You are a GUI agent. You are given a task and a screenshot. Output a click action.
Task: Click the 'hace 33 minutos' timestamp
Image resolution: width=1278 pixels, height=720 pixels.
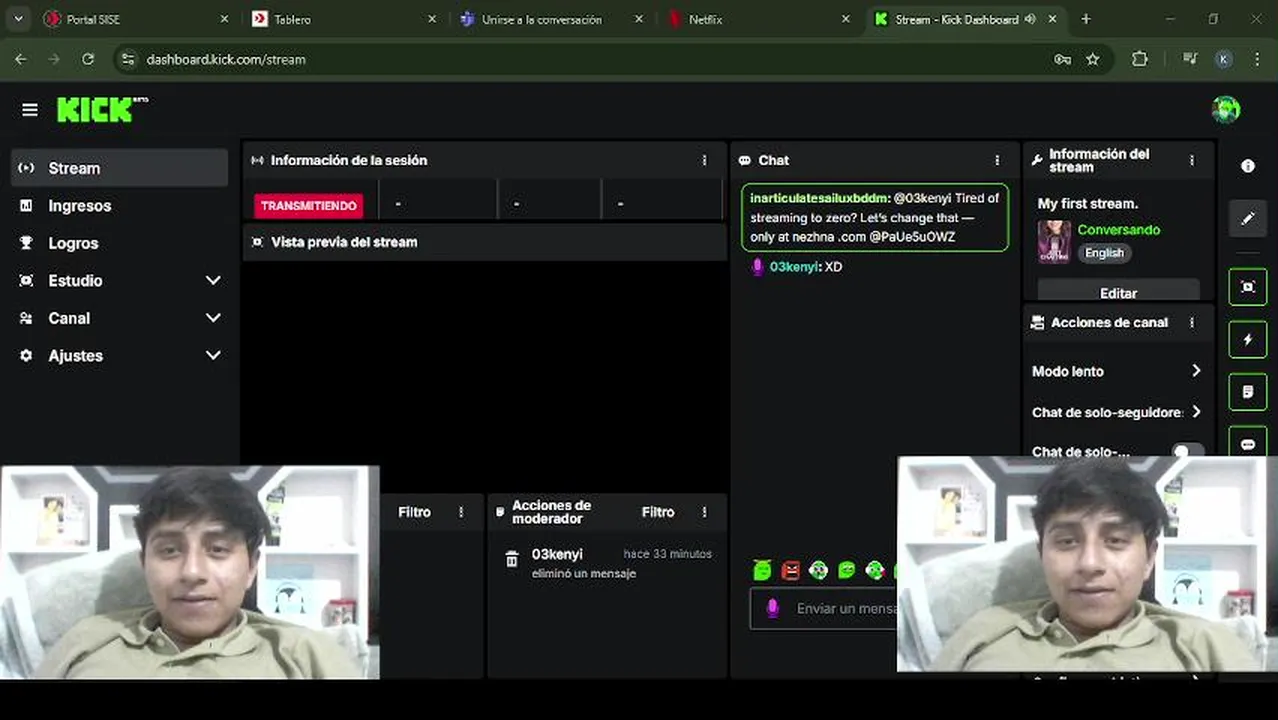pyautogui.click(x=667, y=553)
